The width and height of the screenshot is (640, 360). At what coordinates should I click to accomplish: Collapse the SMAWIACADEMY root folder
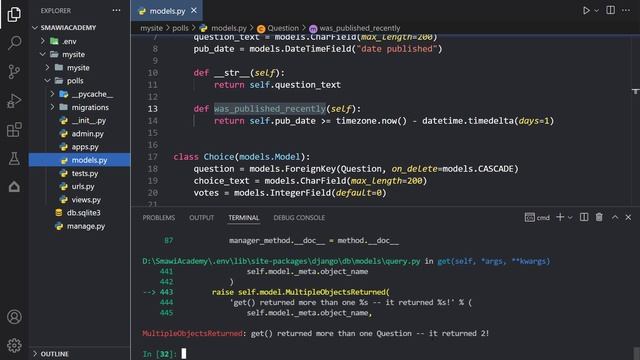(x=69, y=28)
